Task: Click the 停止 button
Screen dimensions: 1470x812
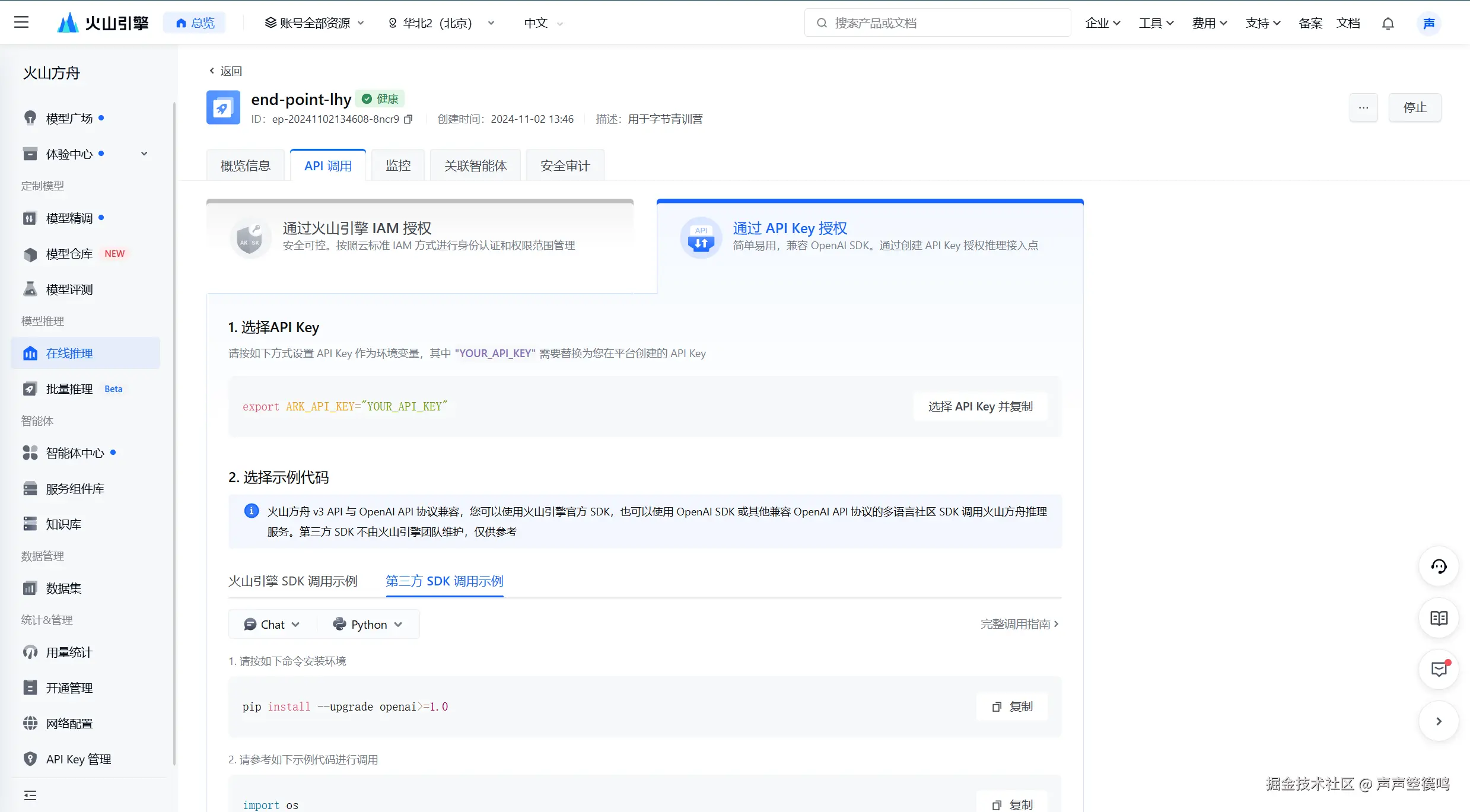Action: tap(1414, 107)
